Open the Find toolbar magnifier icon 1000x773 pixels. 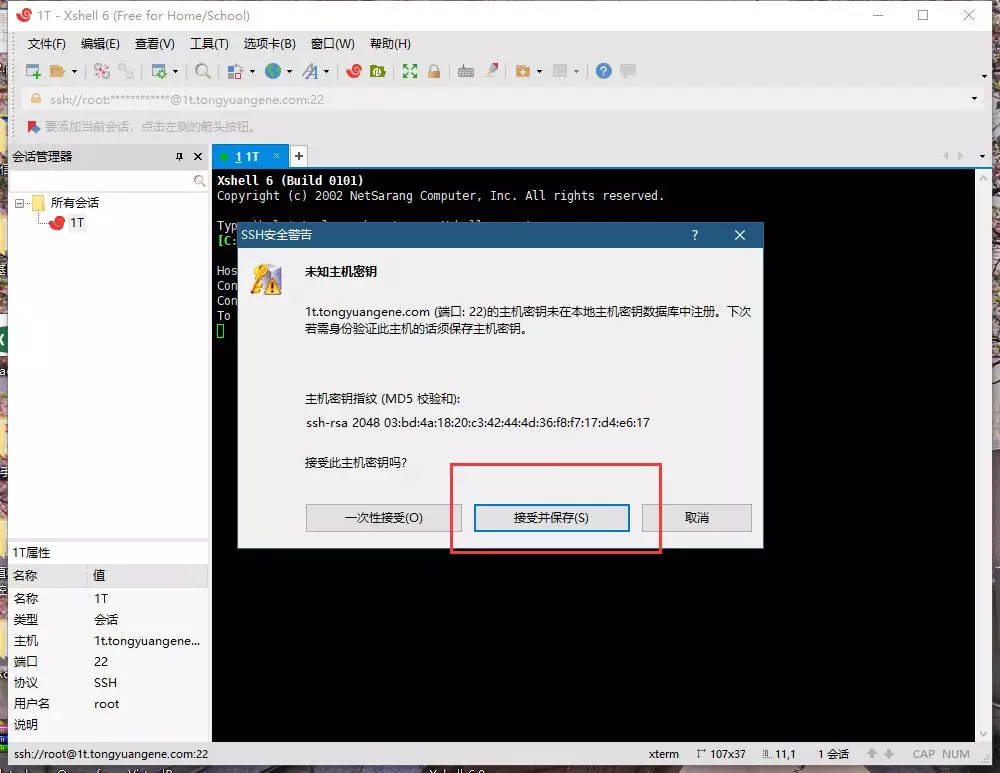(202, 70)
